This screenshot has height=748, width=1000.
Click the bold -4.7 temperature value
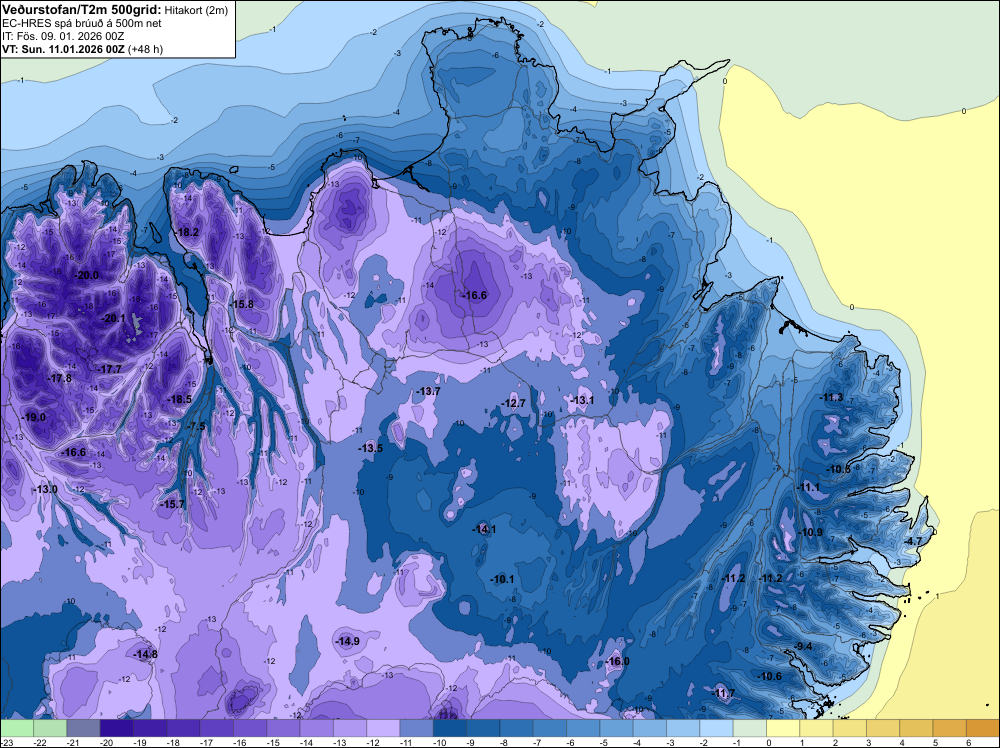913,541
